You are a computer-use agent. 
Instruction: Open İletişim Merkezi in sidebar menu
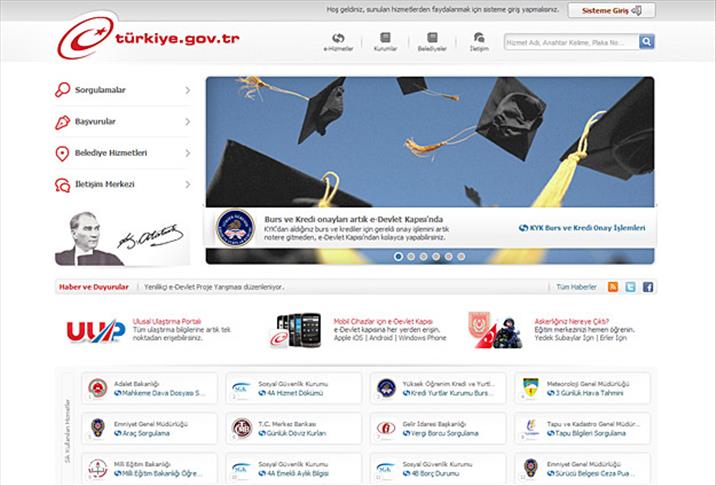coord(122,184)
